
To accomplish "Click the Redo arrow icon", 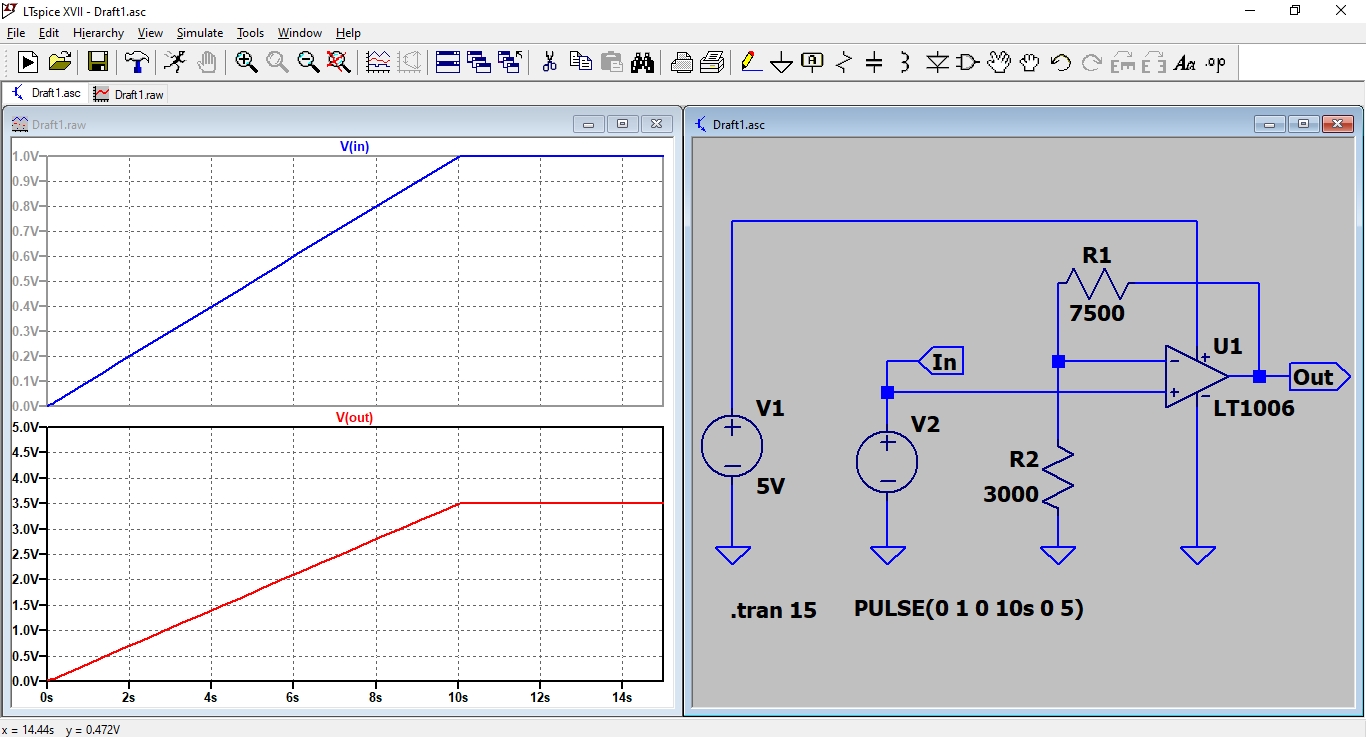I will point(1092,62).
